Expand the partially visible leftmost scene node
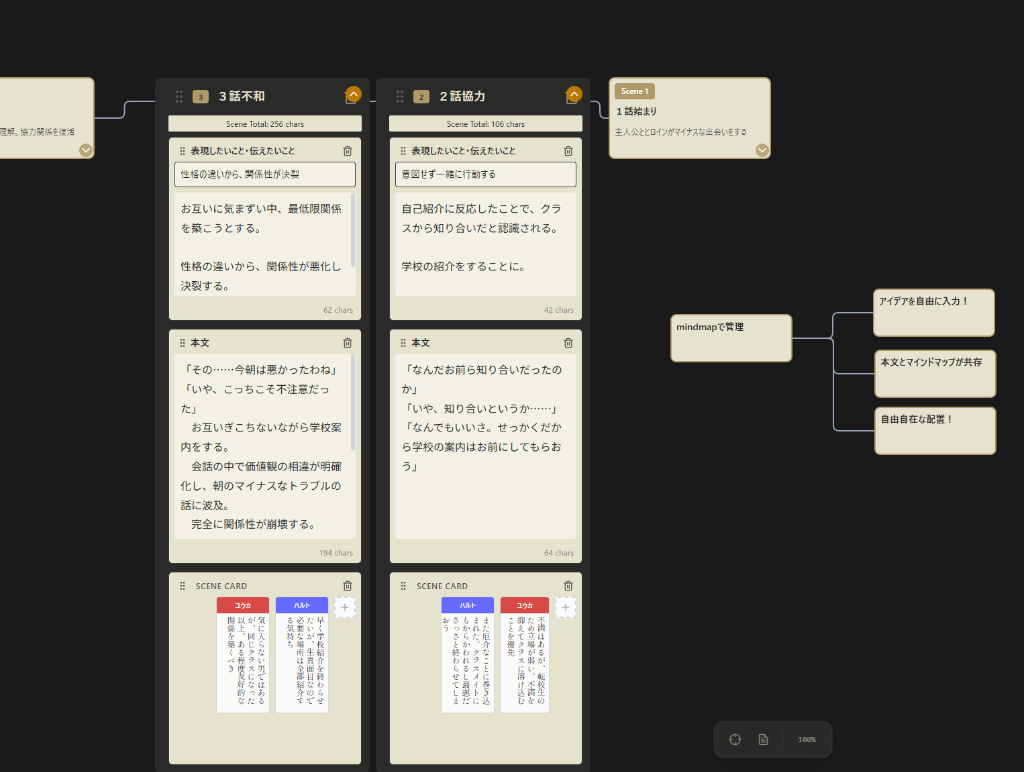This screenshot has height=772, width=1024. (x=86, y=150)
